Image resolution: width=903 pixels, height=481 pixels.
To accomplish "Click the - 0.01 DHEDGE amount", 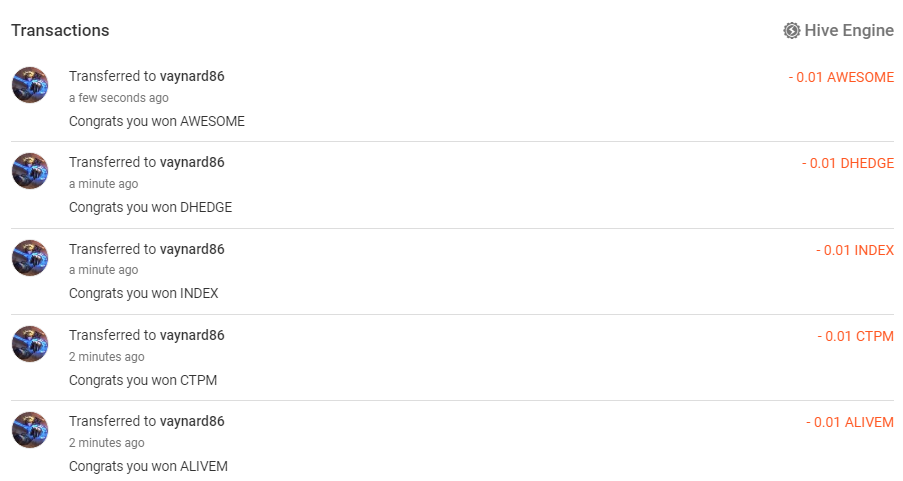I will [x=848, y=163].
